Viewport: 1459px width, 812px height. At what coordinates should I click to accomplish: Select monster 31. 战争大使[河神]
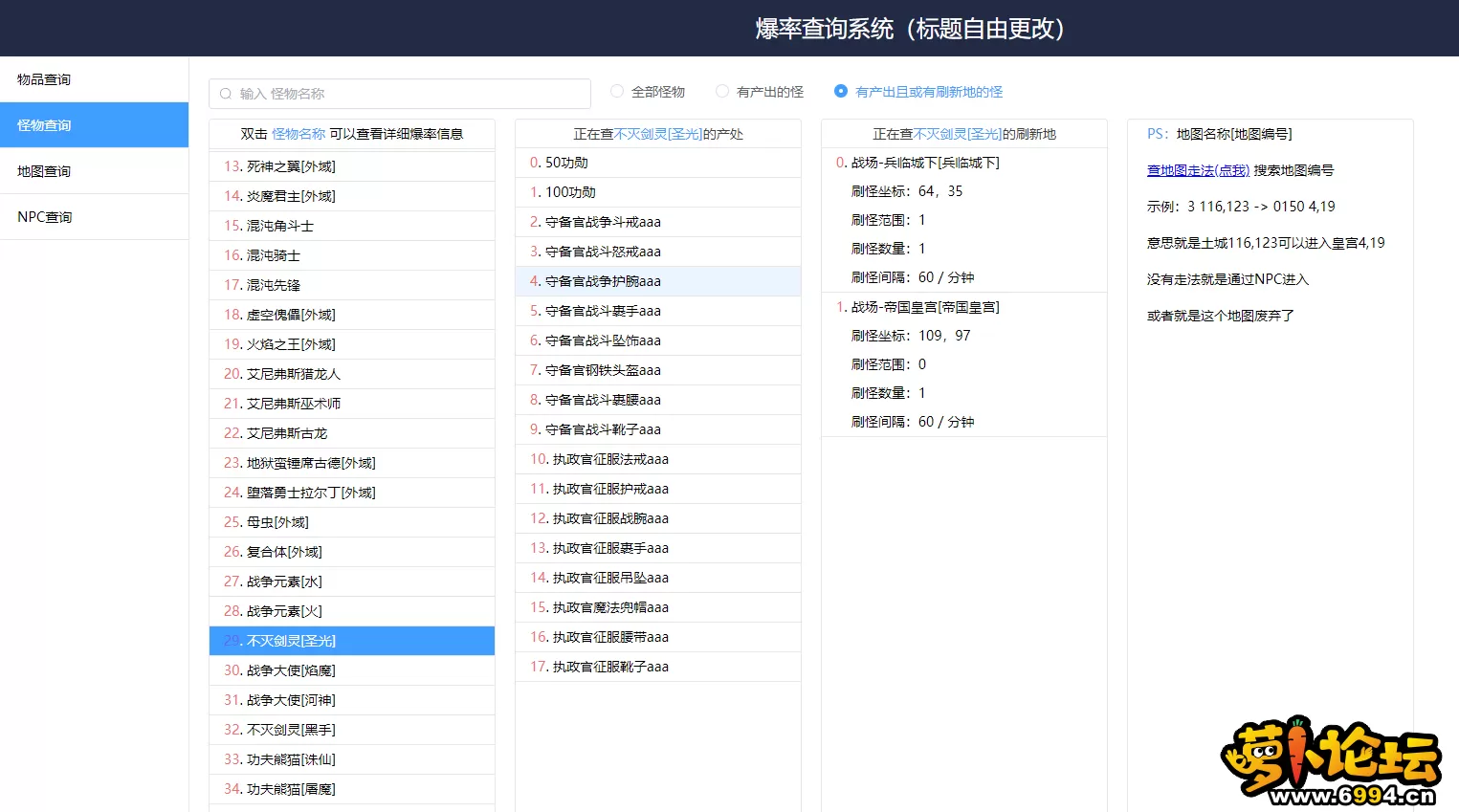coord(352,700)
